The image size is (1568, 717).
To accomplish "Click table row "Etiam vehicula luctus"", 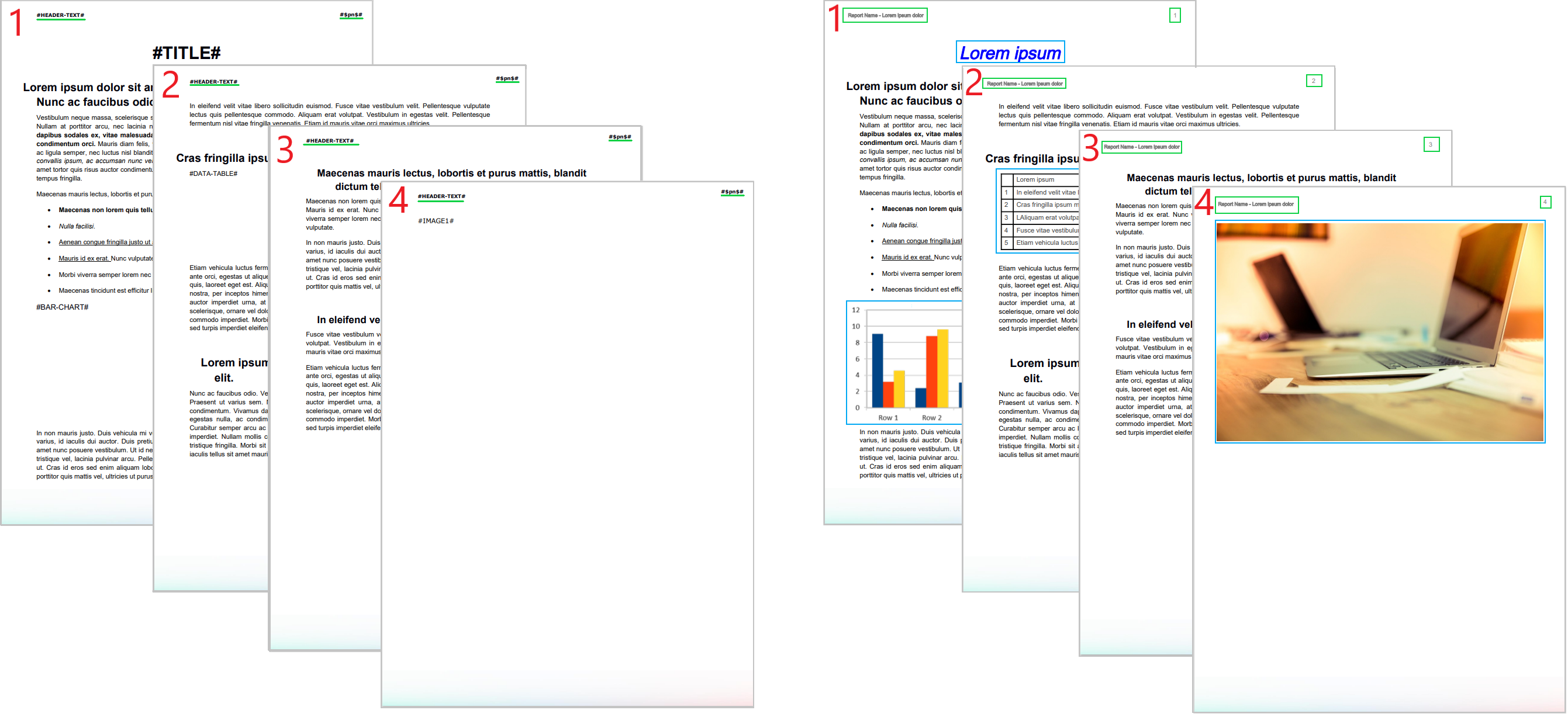I will tap(1039, 243).
